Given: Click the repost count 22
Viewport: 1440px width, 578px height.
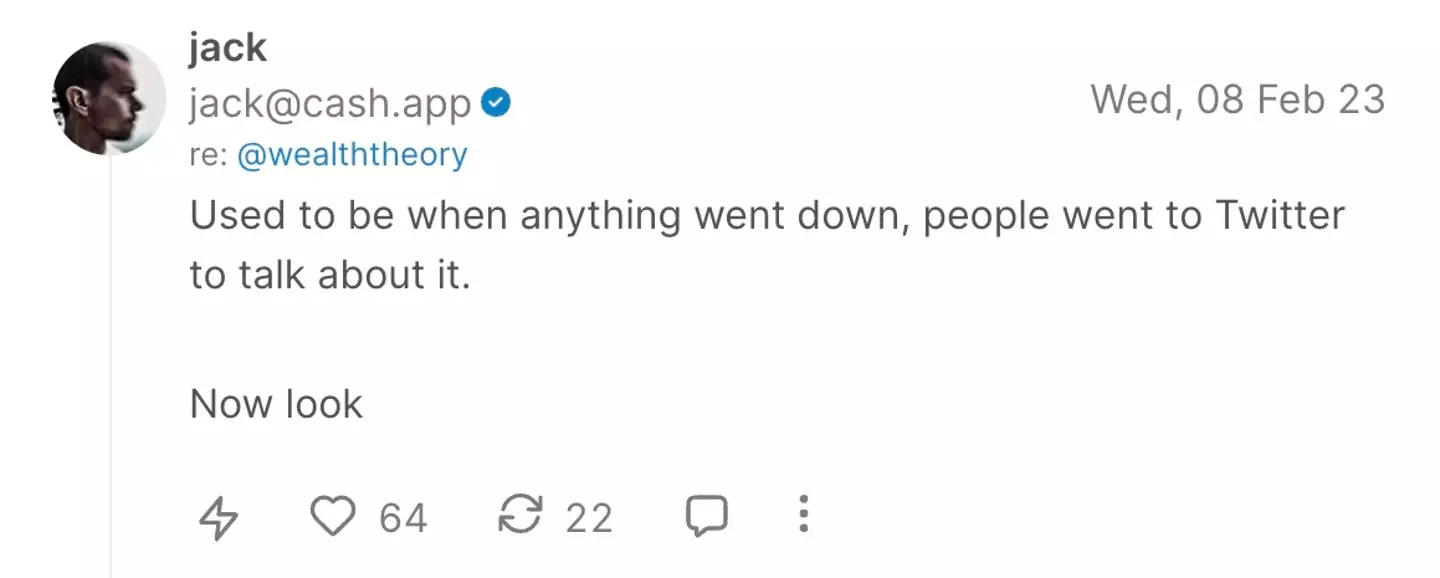Looking at the screenshot, I should click(588, 518).
